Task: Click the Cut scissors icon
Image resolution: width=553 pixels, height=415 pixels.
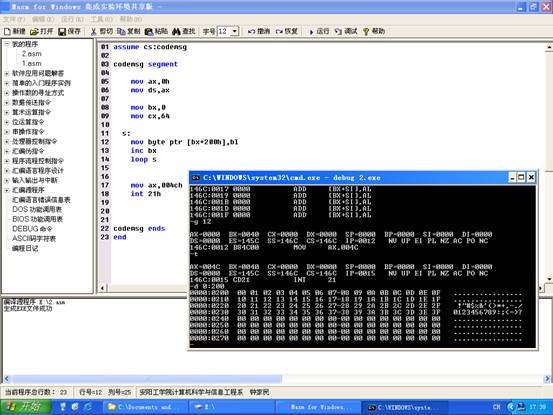Action: (93, 31)
